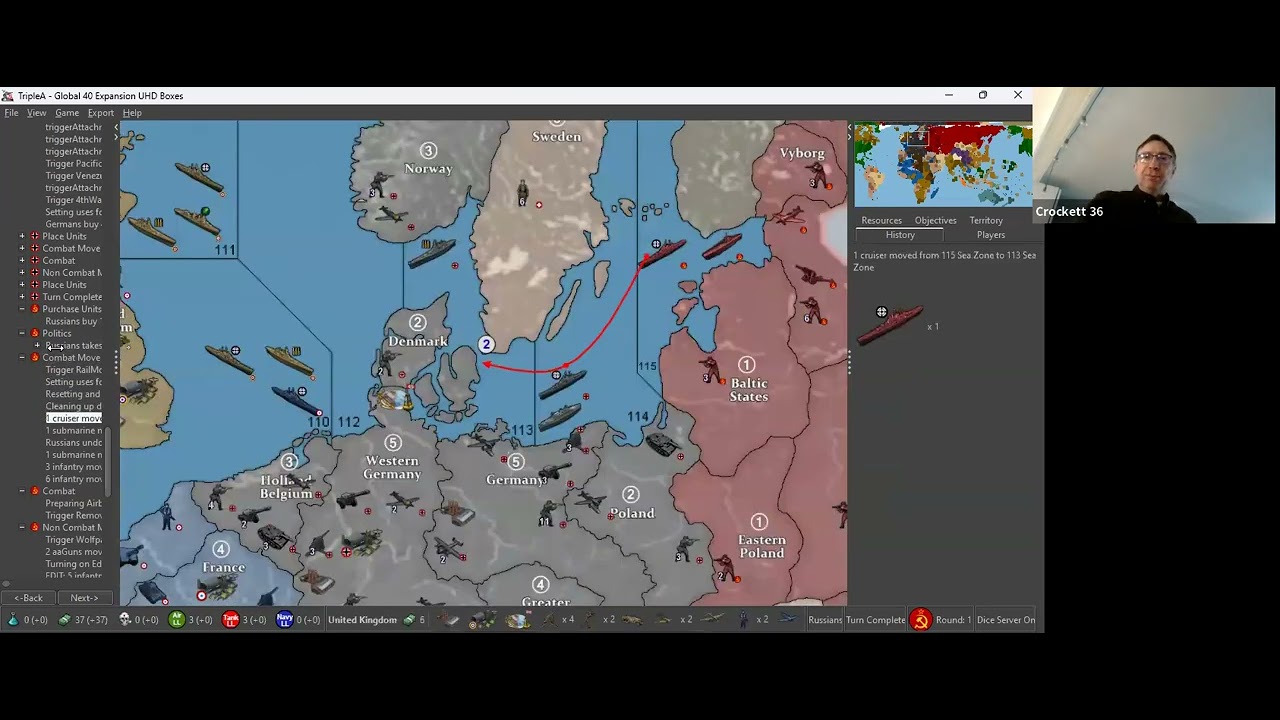This screenshot has height=720, width=1280.
Task: Click the United Kingdom cash icon showing 6
Action: 408,620
